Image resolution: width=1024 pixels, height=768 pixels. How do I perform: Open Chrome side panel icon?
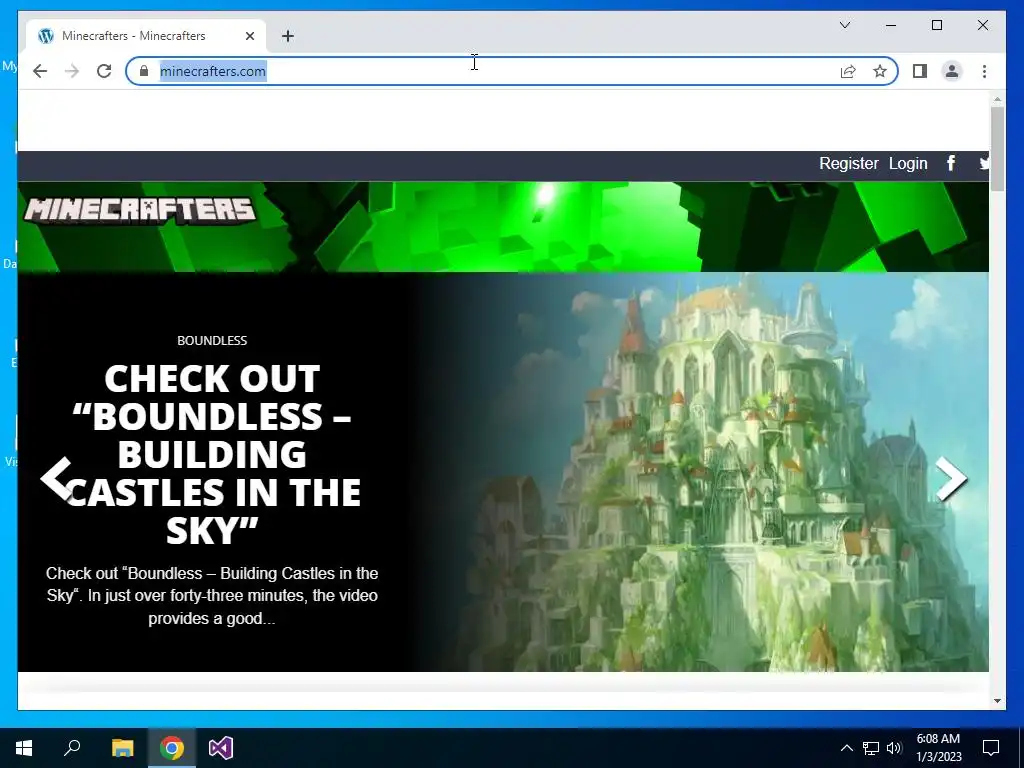point(920,71)
